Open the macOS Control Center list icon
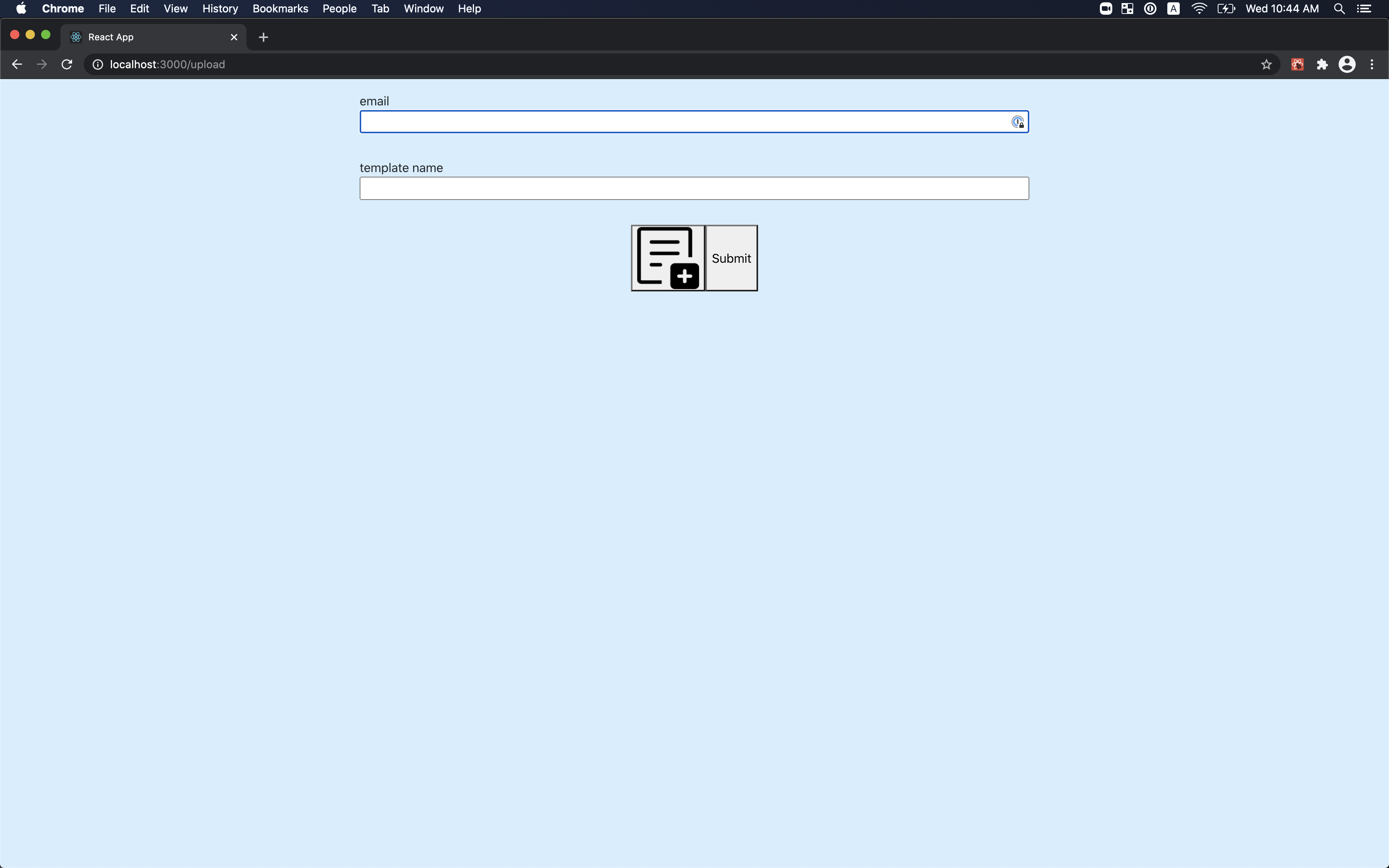The width and height of the screenshot is (1389, 868). point(1364,9)
